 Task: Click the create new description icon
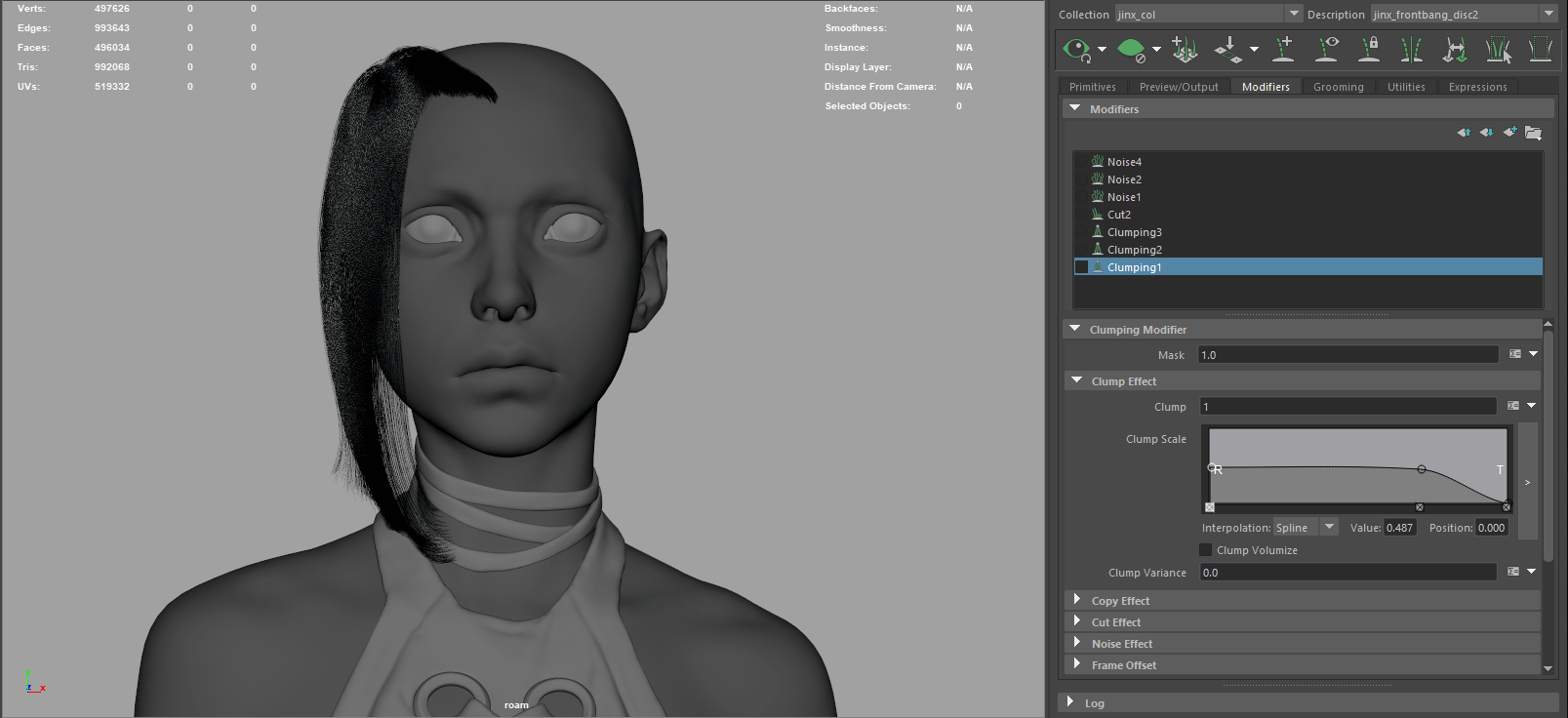pyautogui.click(x=1185, y=49)
